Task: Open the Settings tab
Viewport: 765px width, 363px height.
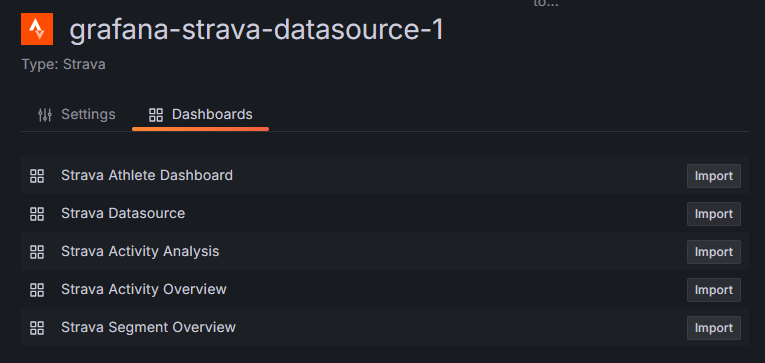Action: click(77, 115)
